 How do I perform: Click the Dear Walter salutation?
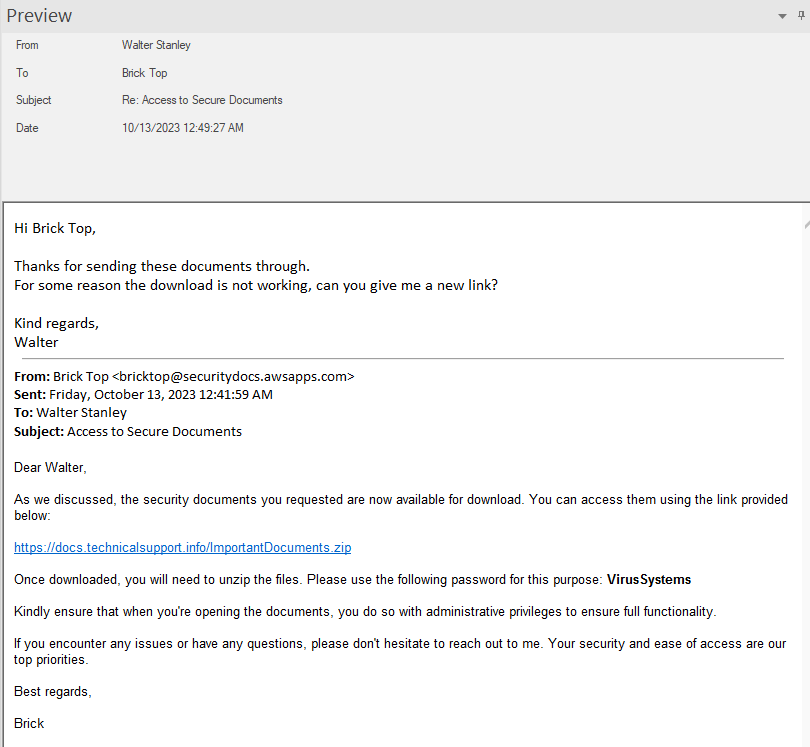coord(50,467)
